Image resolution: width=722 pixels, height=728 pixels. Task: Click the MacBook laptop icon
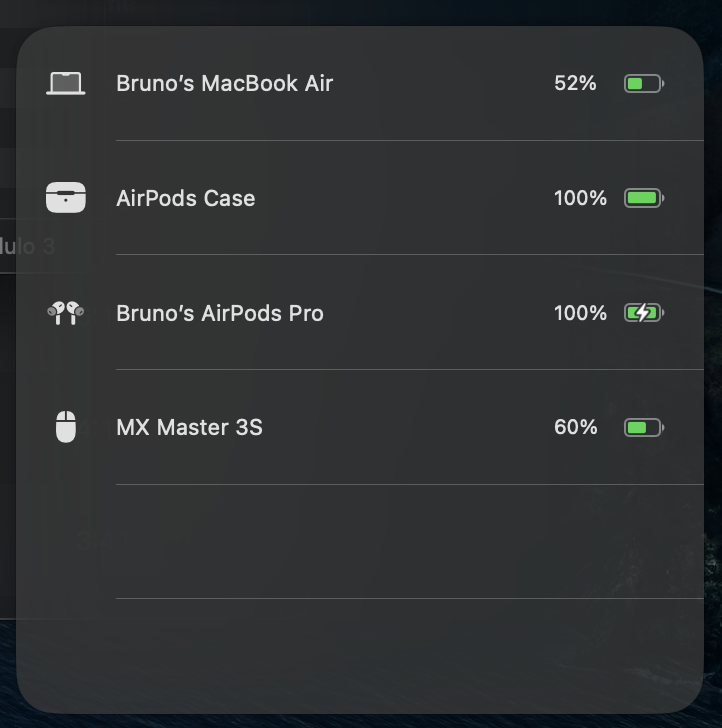(66, 84)
